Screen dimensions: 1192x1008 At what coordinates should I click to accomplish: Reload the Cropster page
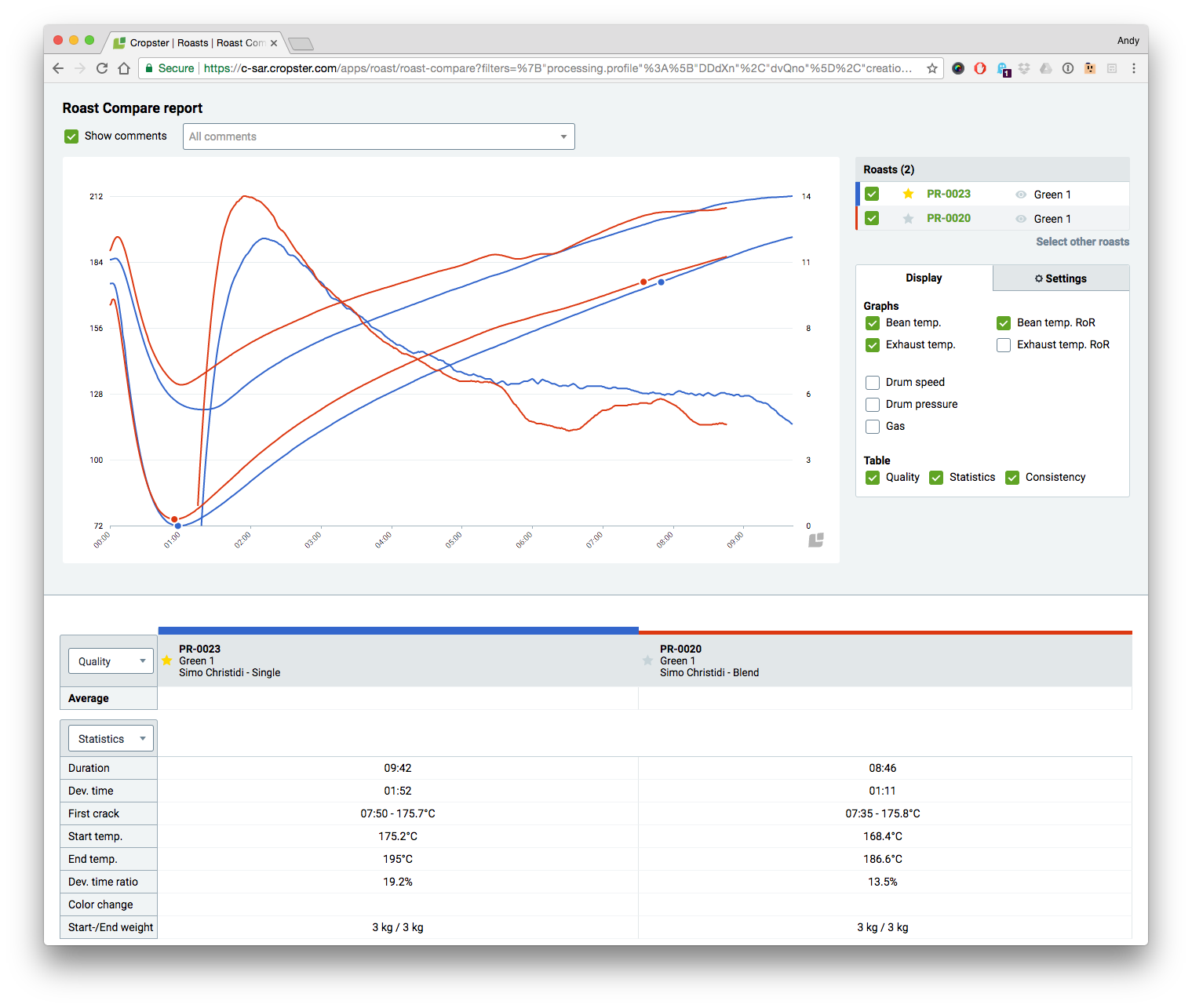pos(102,68)
